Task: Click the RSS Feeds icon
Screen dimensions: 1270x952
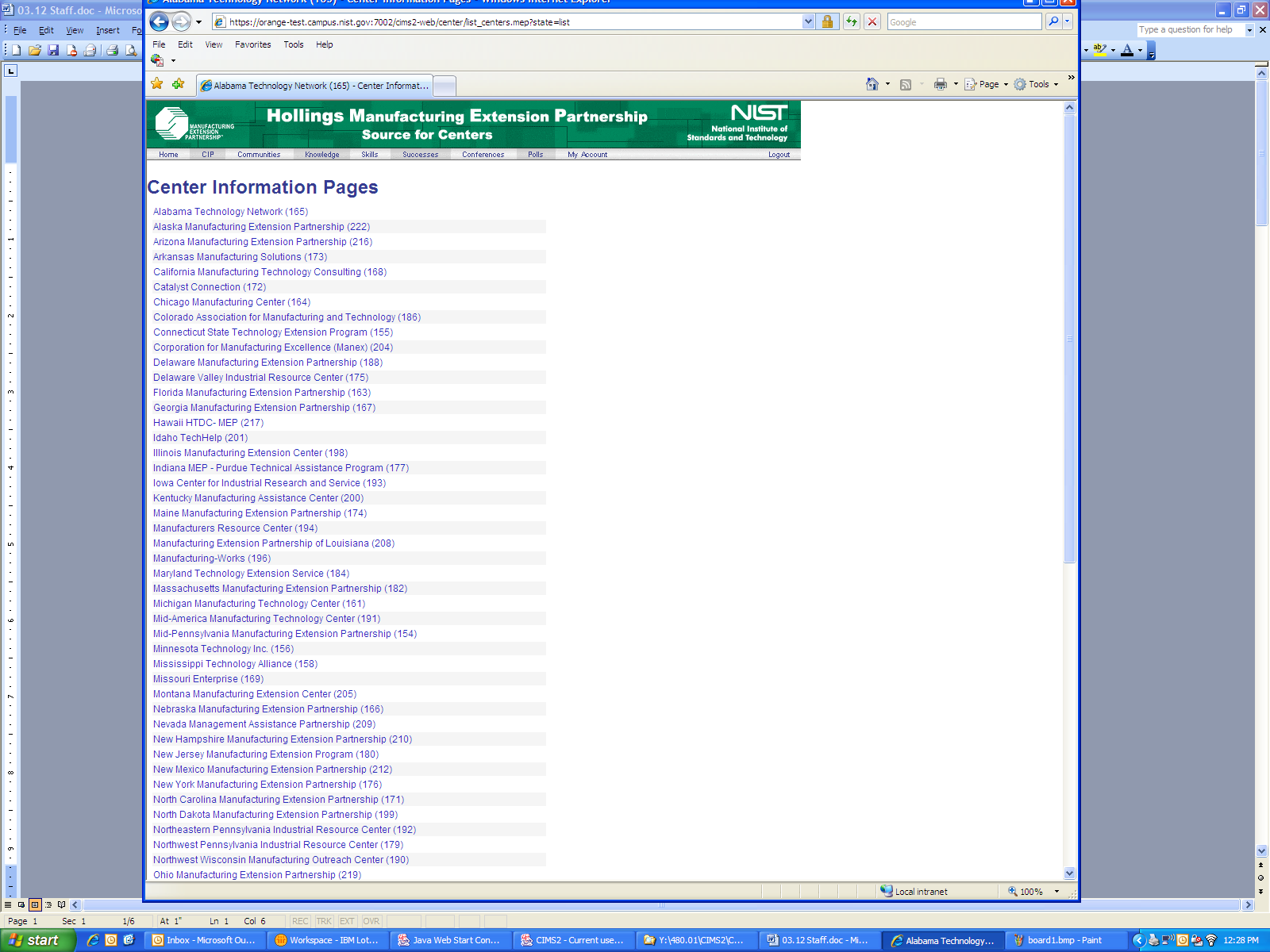Action: click(906, 84)
